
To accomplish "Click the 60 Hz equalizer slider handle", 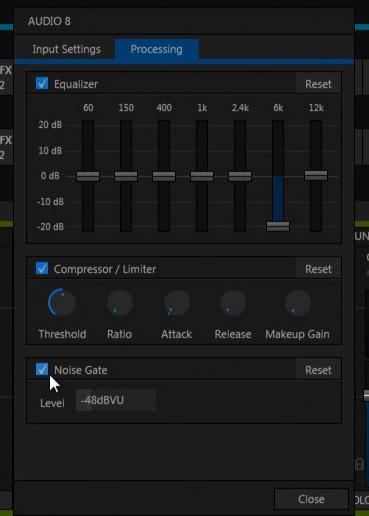I will pos(88,176).
